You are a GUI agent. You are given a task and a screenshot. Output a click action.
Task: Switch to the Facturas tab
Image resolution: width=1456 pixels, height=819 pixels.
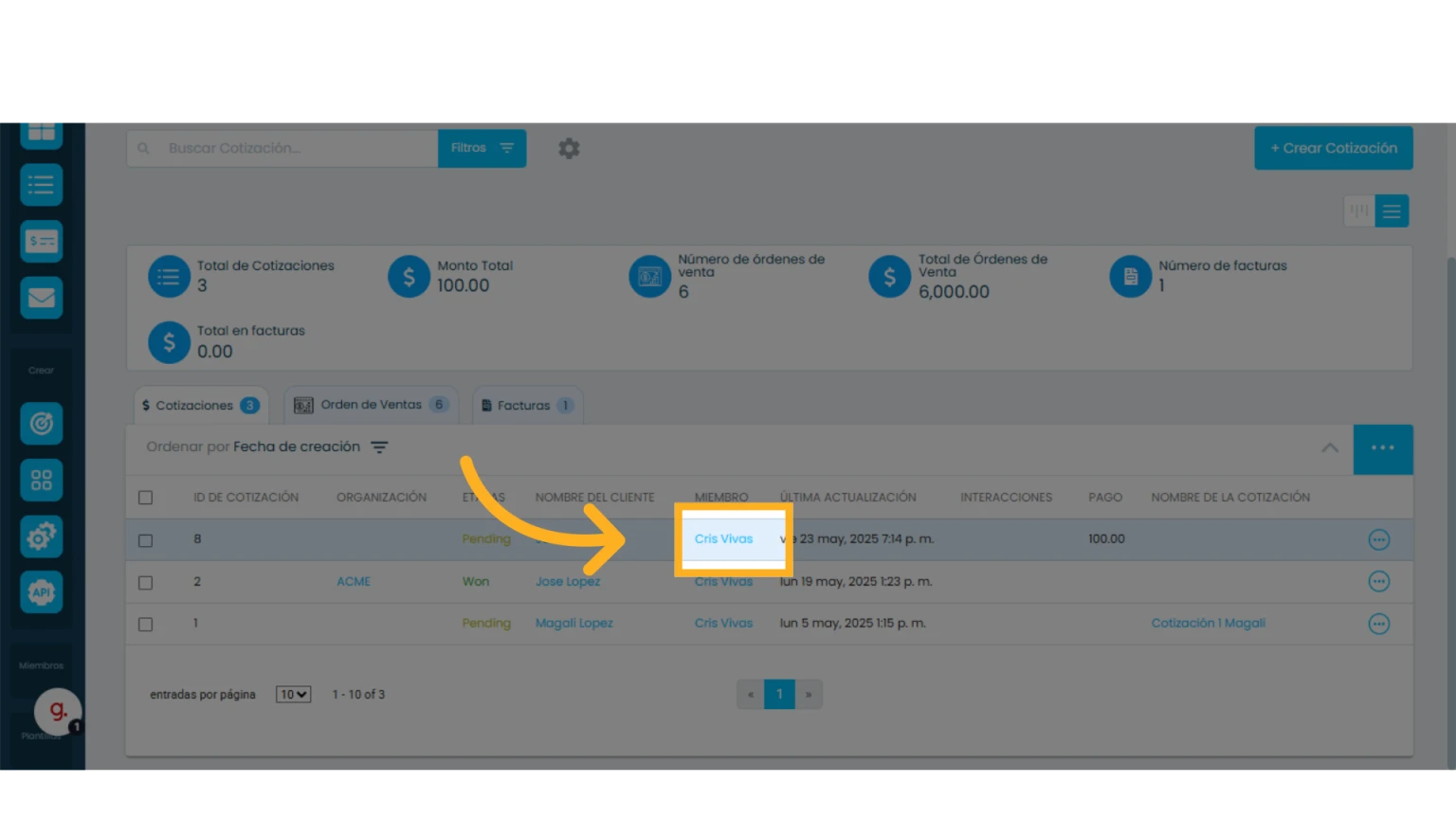coord(528,405)
